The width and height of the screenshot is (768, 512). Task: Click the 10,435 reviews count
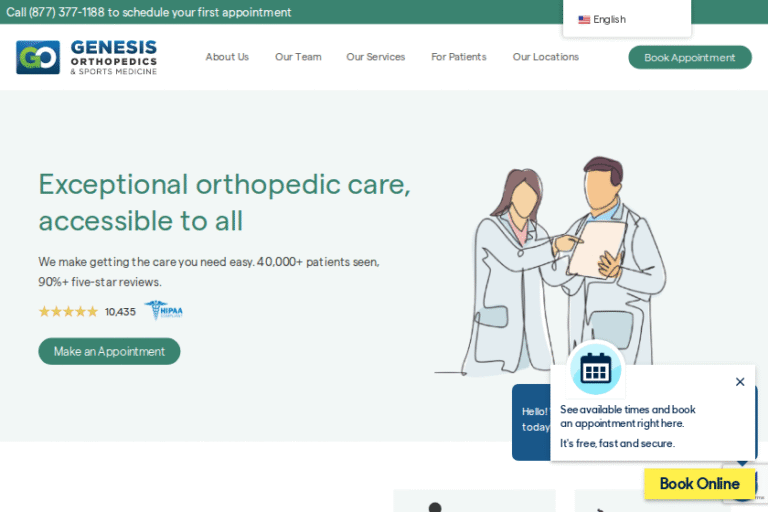120,312
